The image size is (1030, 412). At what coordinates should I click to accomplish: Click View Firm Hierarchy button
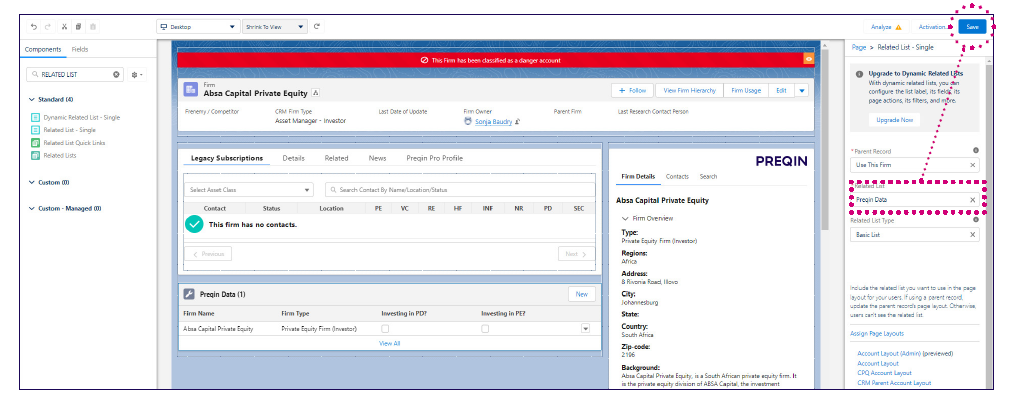click(x=689, y=91)
